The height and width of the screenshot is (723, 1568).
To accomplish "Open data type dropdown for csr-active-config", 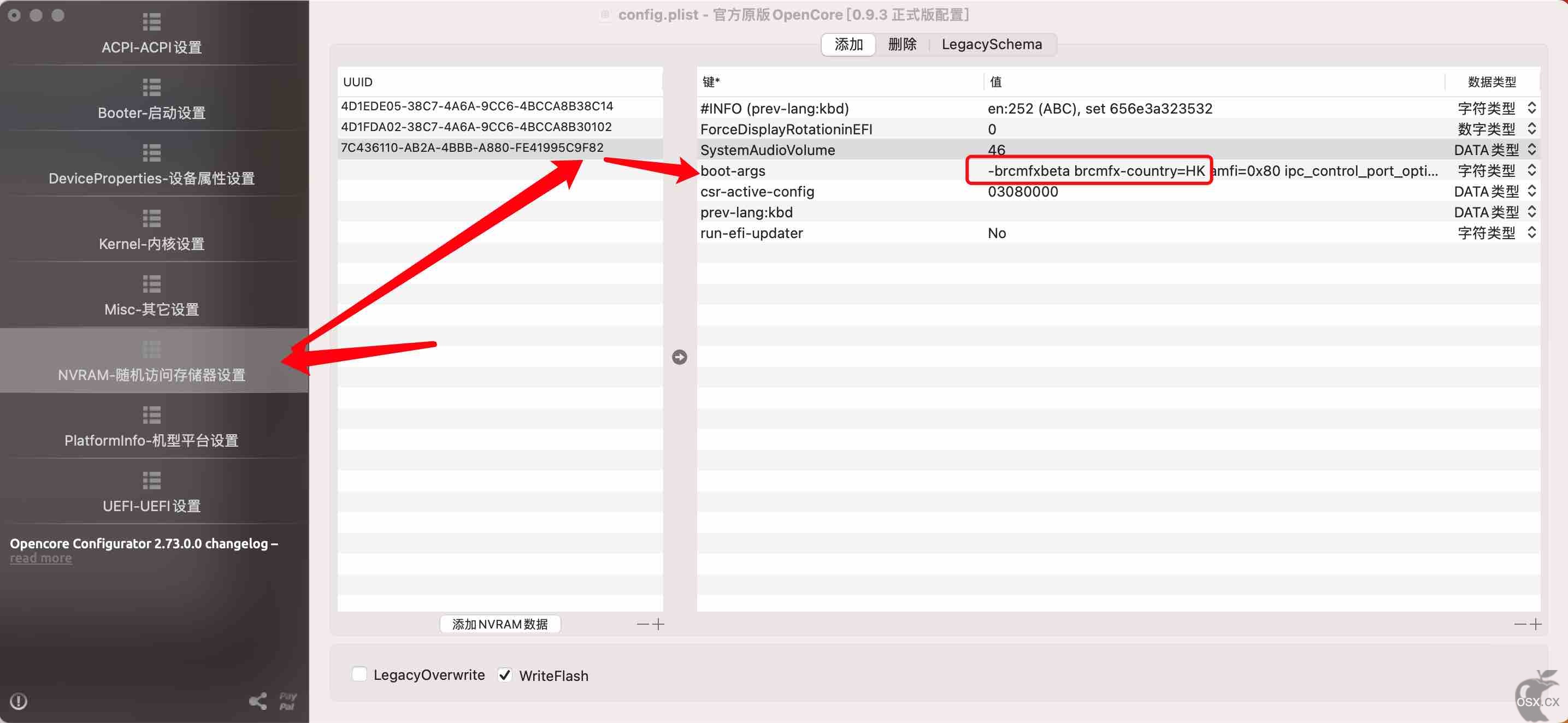I will coord(1532,191).
